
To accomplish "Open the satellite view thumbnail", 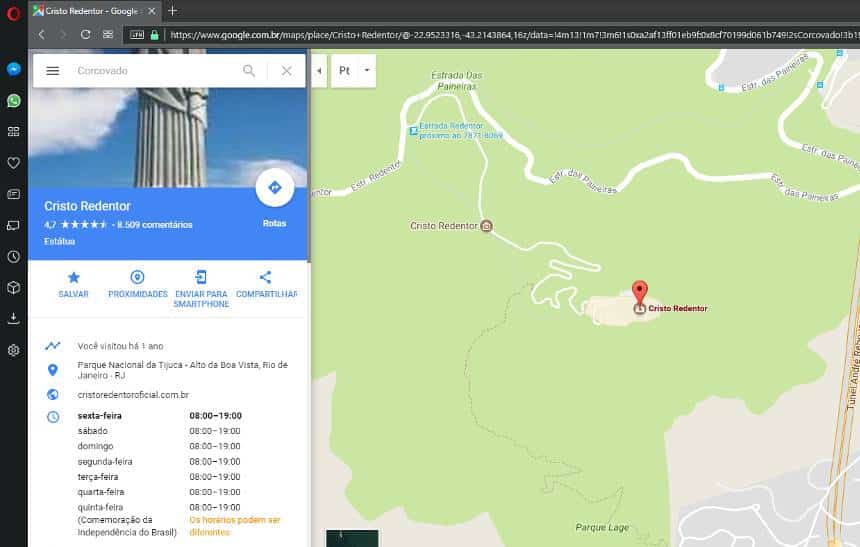I will coord(352,538).
